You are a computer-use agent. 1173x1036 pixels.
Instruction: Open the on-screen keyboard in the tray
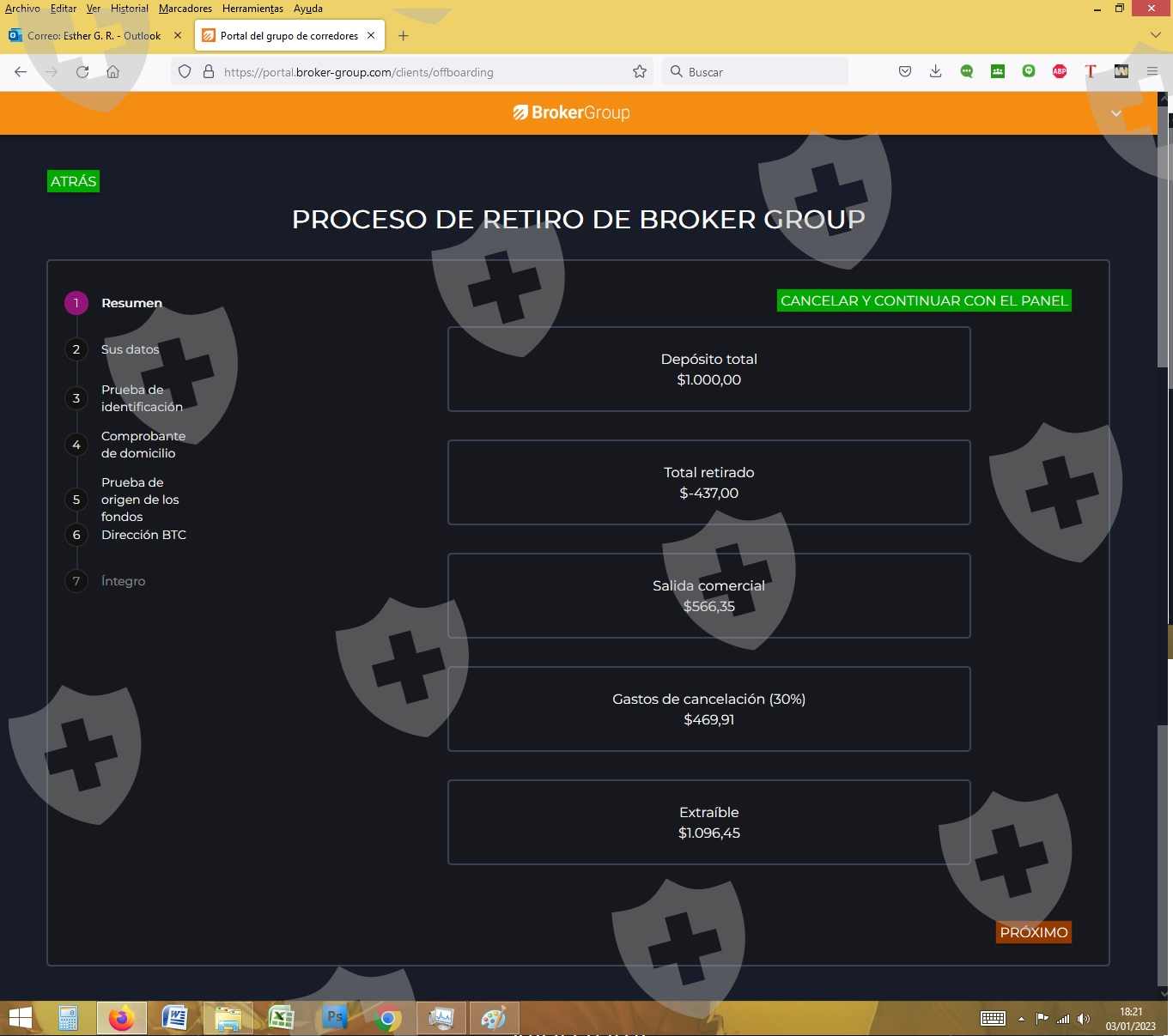tap(994, 1019)
